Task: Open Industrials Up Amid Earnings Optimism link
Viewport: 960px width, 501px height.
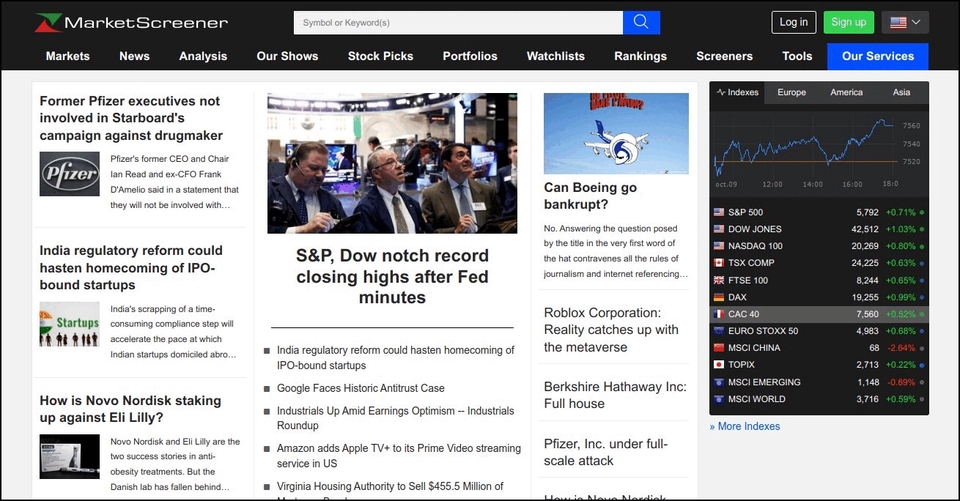Action: click(x=396, y=418)
